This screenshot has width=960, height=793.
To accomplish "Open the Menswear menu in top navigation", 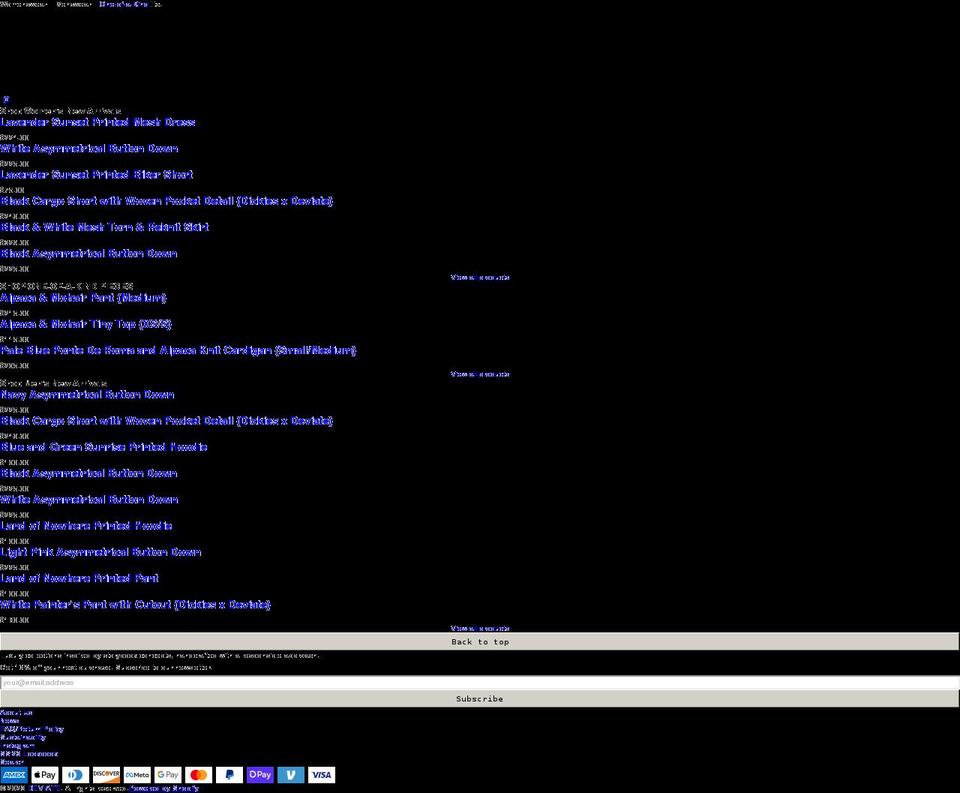I will (x=74, y=4).
